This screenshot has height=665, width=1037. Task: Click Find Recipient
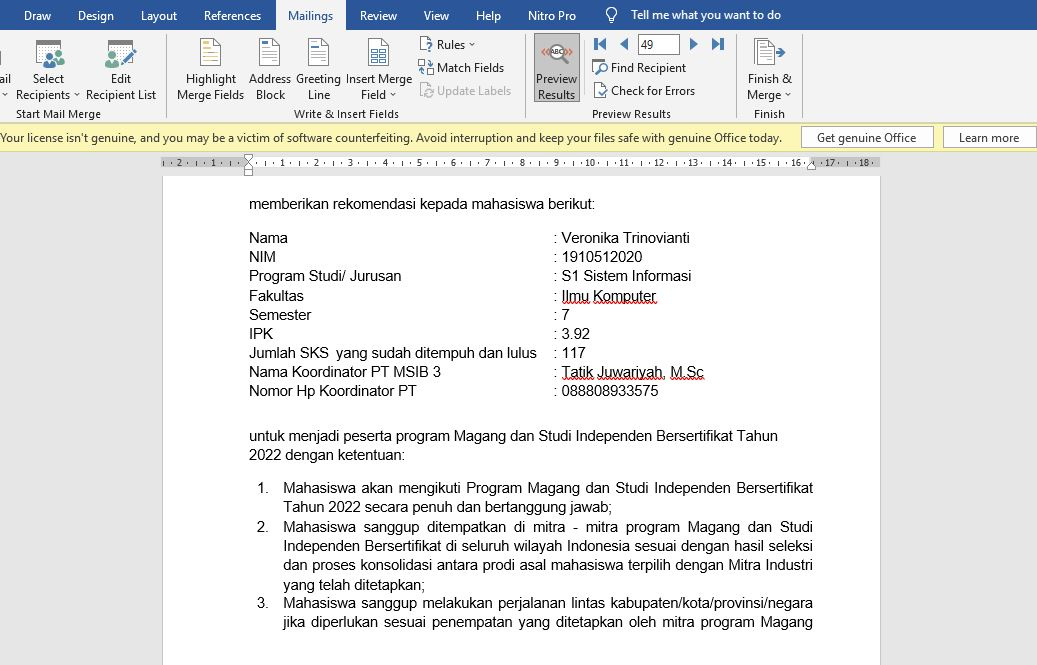639,67
